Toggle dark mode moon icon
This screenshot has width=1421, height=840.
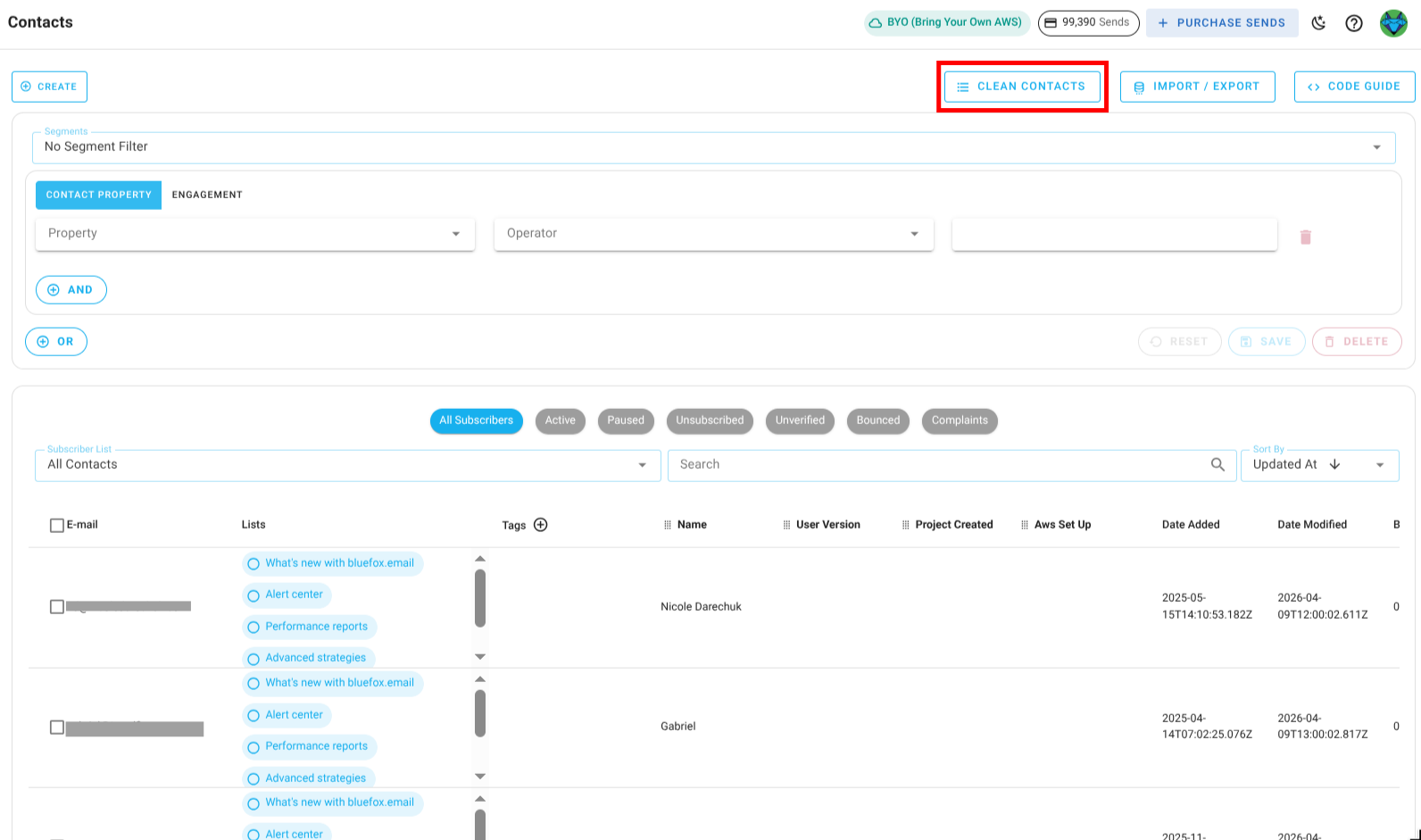pyautogui.click(x=1318, y=23)
